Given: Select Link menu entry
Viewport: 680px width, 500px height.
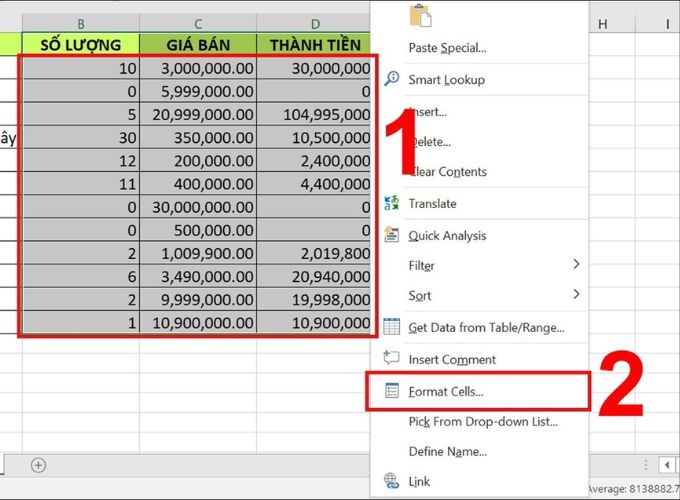Looking at the screenshot, I should (x=419, y=481).
